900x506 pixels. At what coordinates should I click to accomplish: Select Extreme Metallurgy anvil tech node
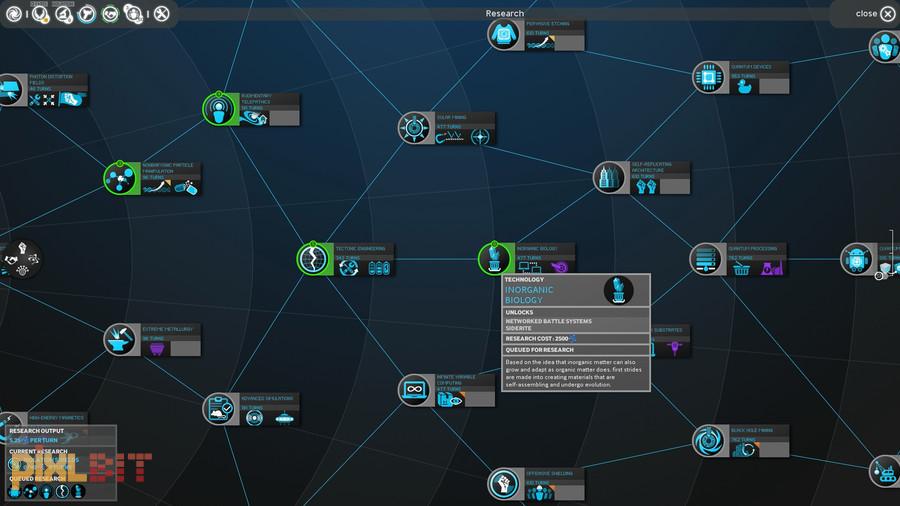pyautogui.click(x=120, y=340)
